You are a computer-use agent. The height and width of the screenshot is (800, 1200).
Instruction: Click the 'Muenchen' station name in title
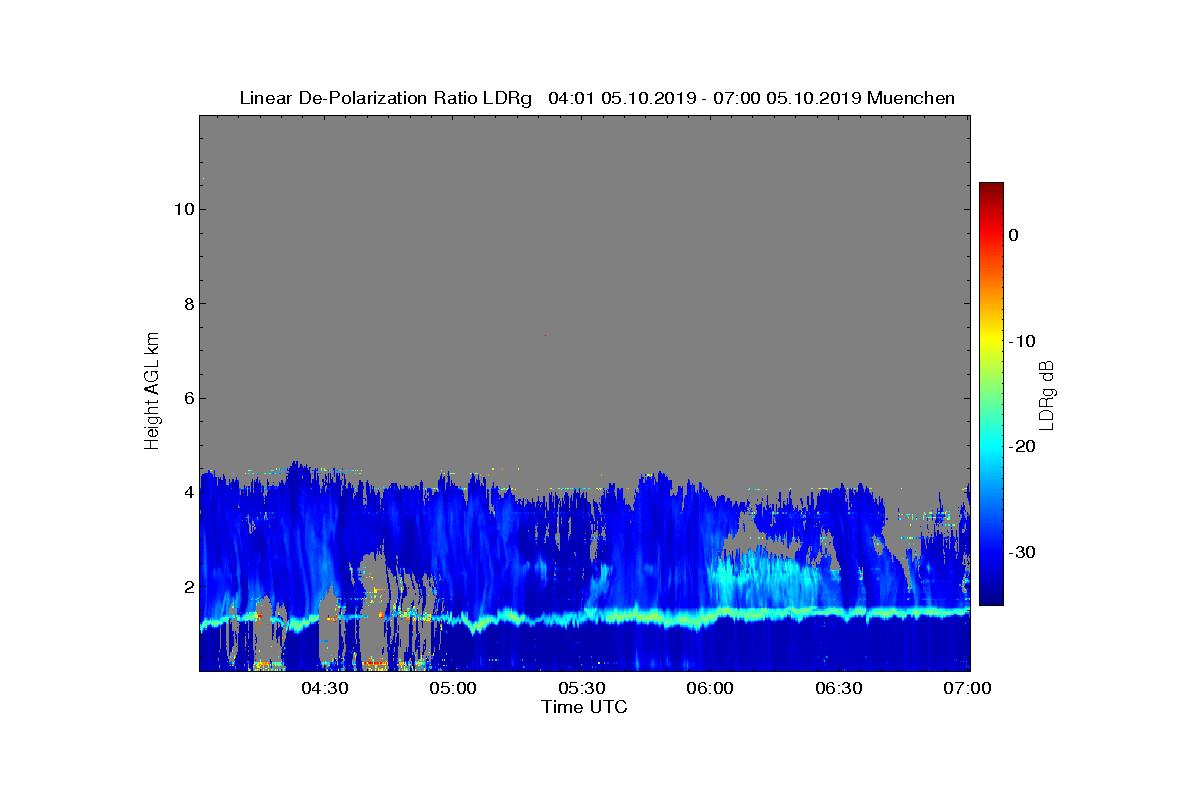point(911,98)
